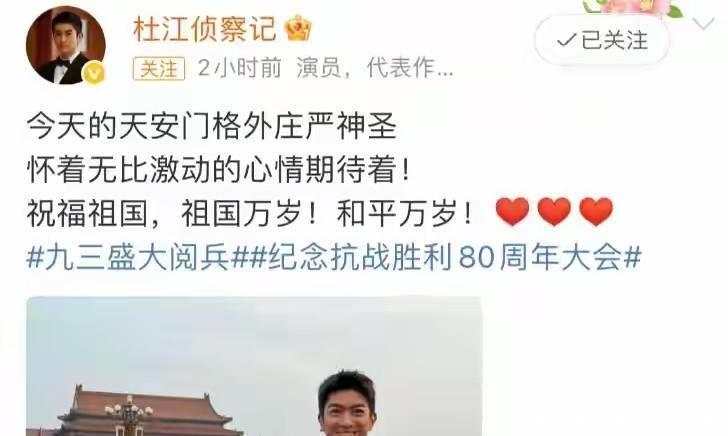Viewport: 728px width, 436px height.
Task: Select post text line 今天的天安门格外庄严神圣
Action: point(212,126)
